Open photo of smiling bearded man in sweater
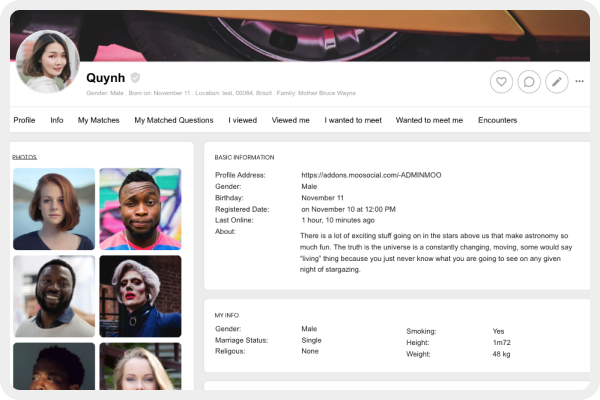 pos(54,296)
